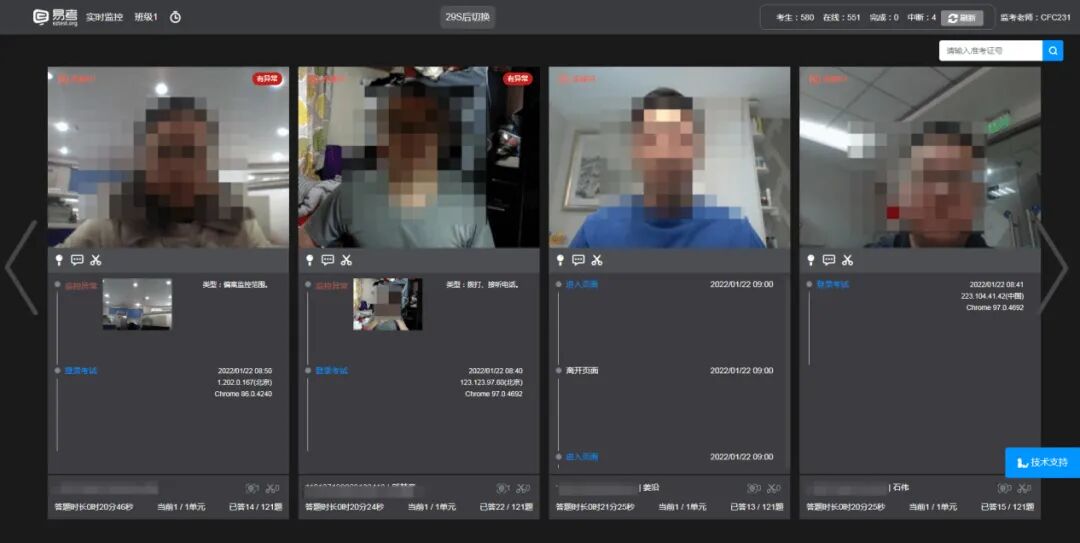Click the 有异常 badge on the 14/121 card
1080x543 pixels.
coord(267,79)
